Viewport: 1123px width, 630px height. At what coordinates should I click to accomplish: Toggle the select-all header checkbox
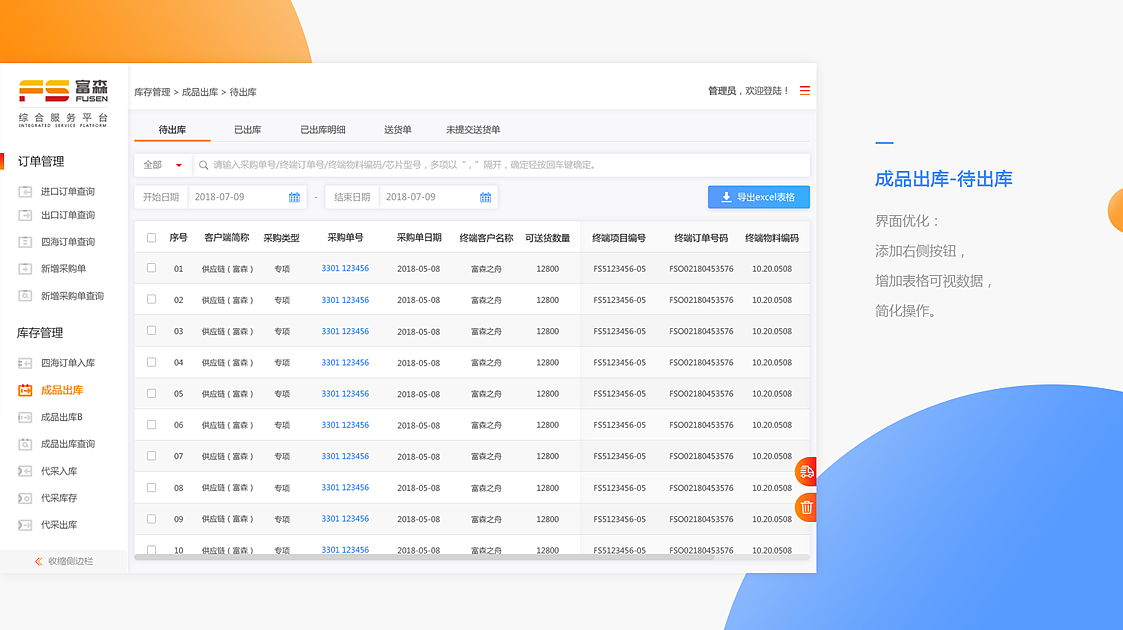(x=151, y=238)
